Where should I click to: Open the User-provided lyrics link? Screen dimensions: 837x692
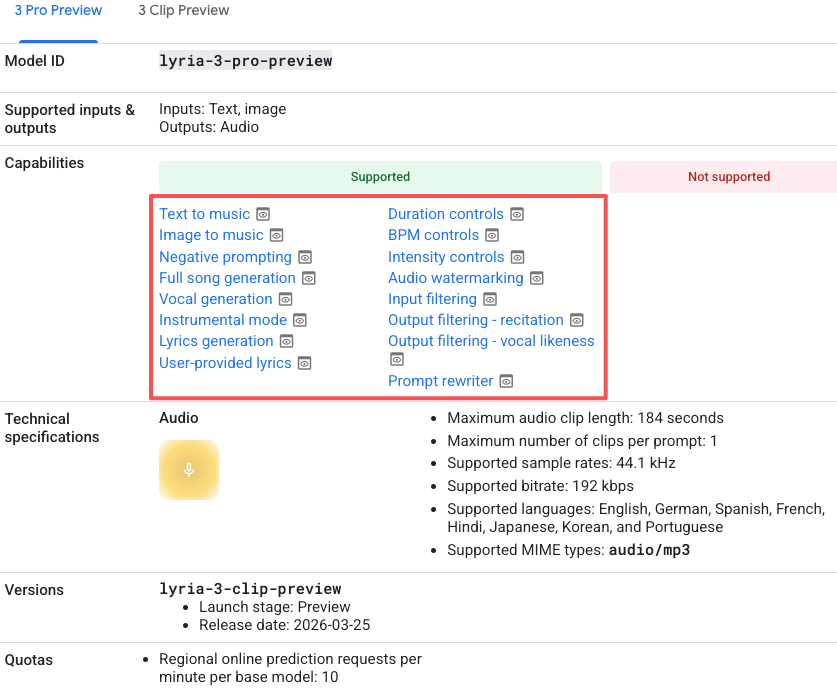click(225, 363)
